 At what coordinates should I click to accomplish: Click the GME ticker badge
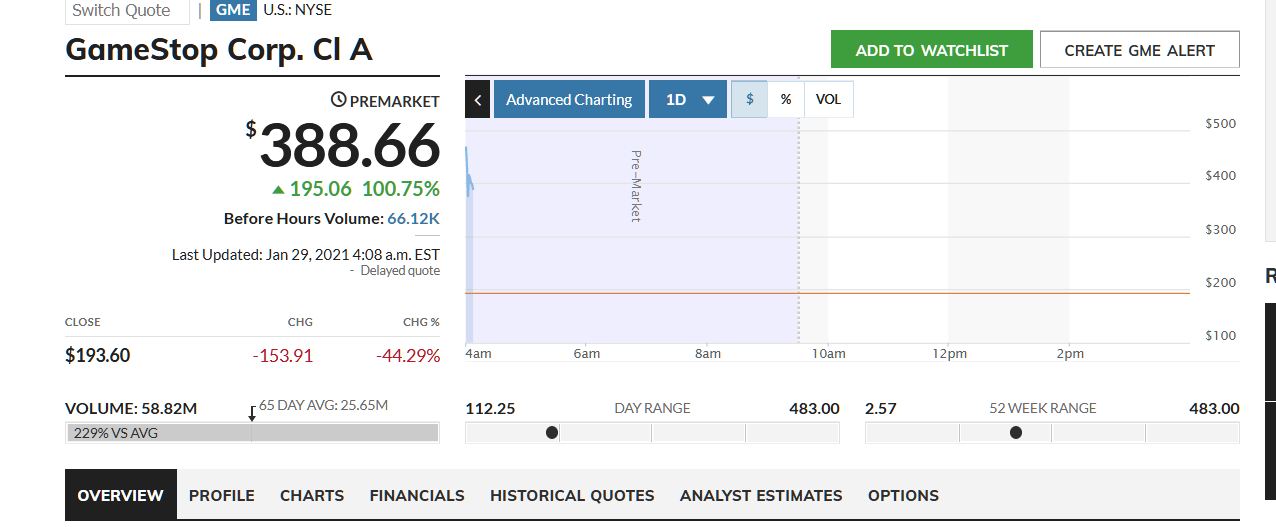tap(233, 10)
